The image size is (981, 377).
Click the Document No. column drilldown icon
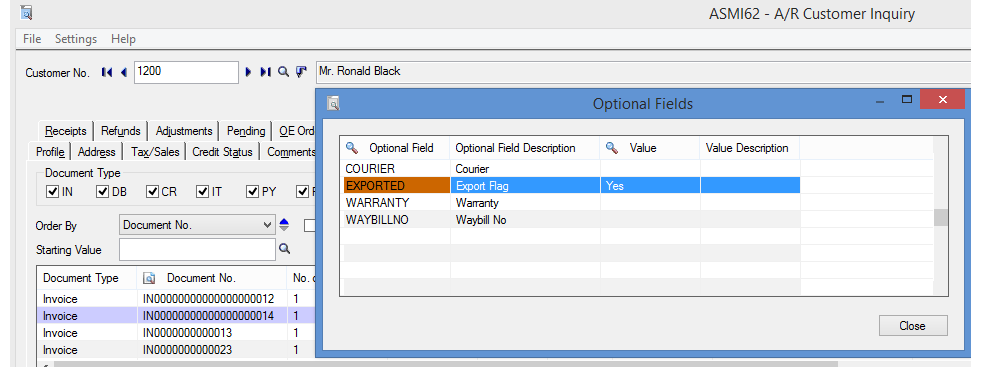[149, 278]
